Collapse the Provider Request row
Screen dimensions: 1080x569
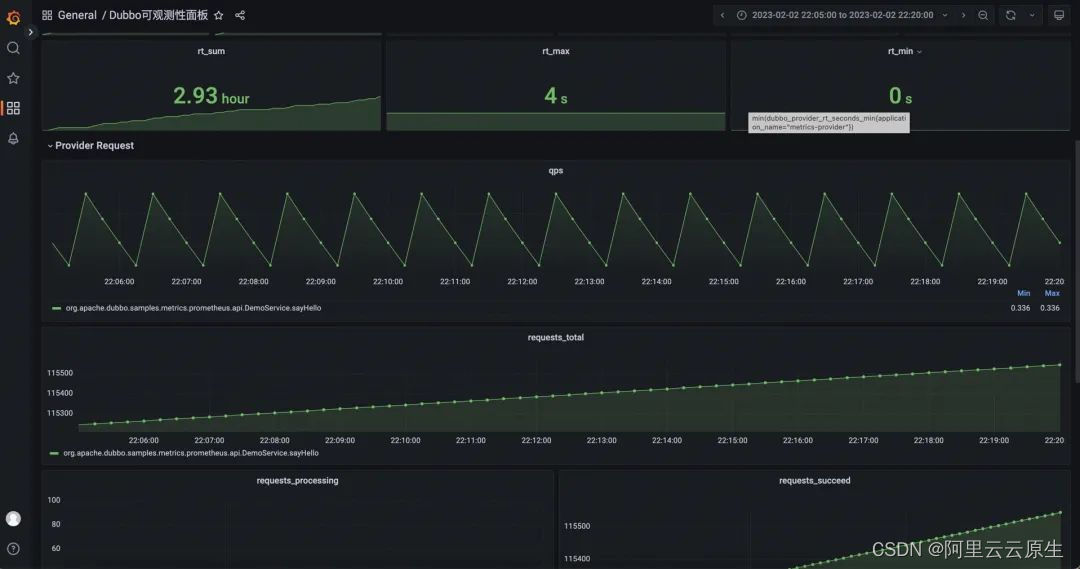(90, 145)
